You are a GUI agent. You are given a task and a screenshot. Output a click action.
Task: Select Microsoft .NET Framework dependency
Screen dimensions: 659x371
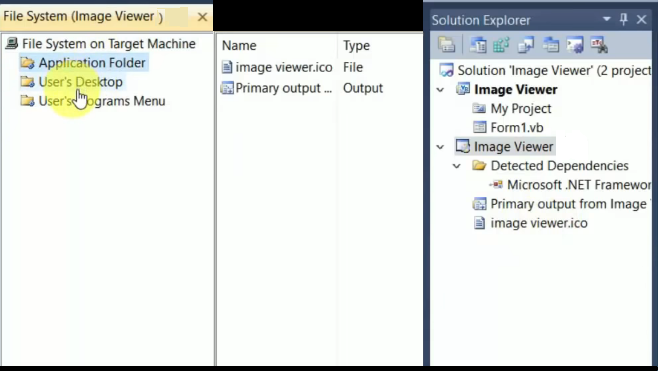pyautogui.click(x=579, y=185)
